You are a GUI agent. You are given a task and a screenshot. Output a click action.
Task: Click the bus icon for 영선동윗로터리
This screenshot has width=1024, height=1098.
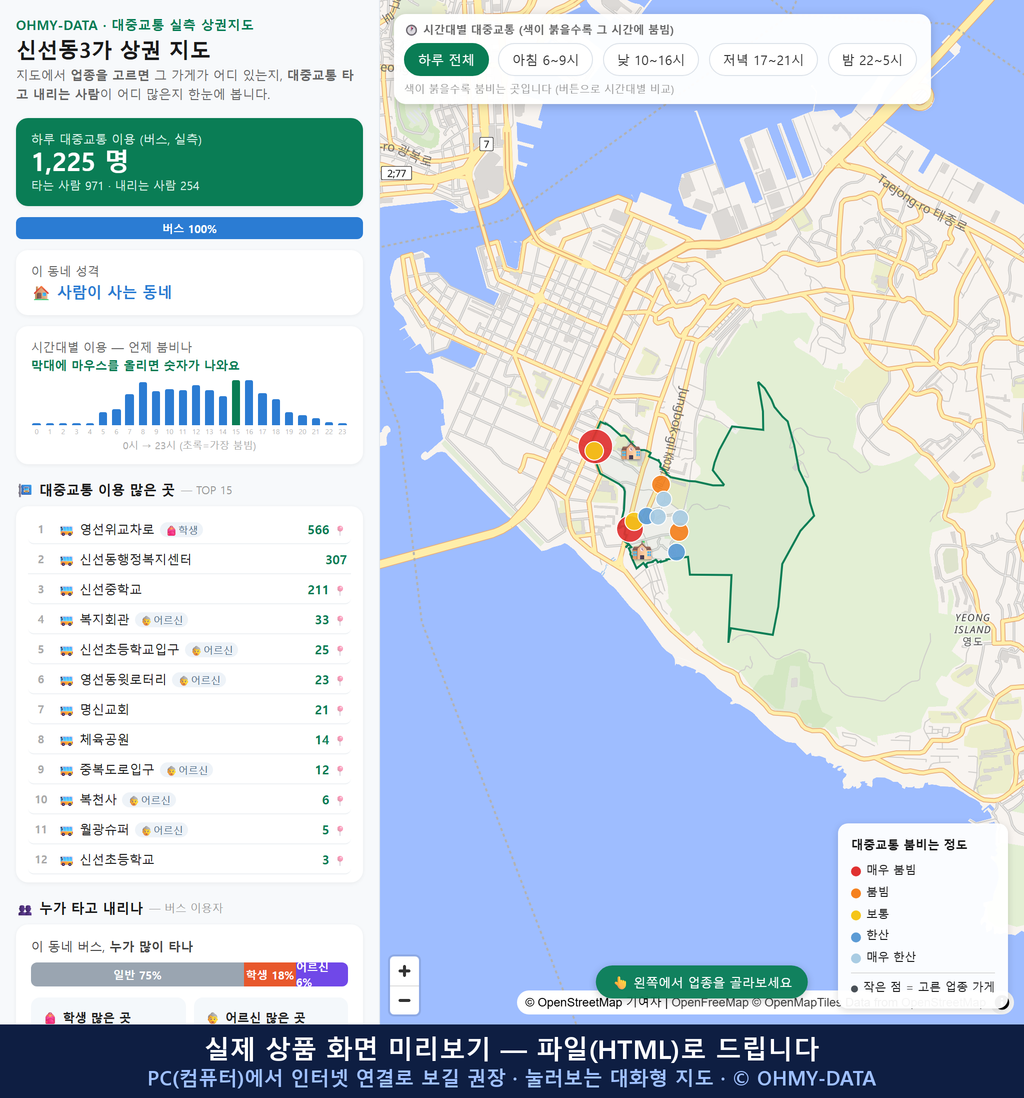coord(66,680)
